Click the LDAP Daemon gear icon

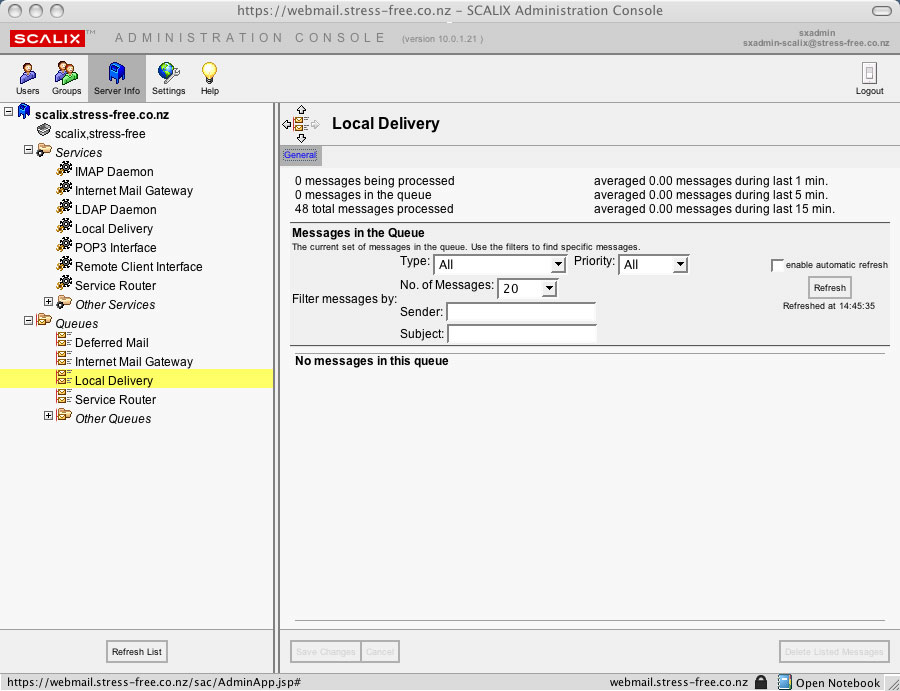(64, 207)
